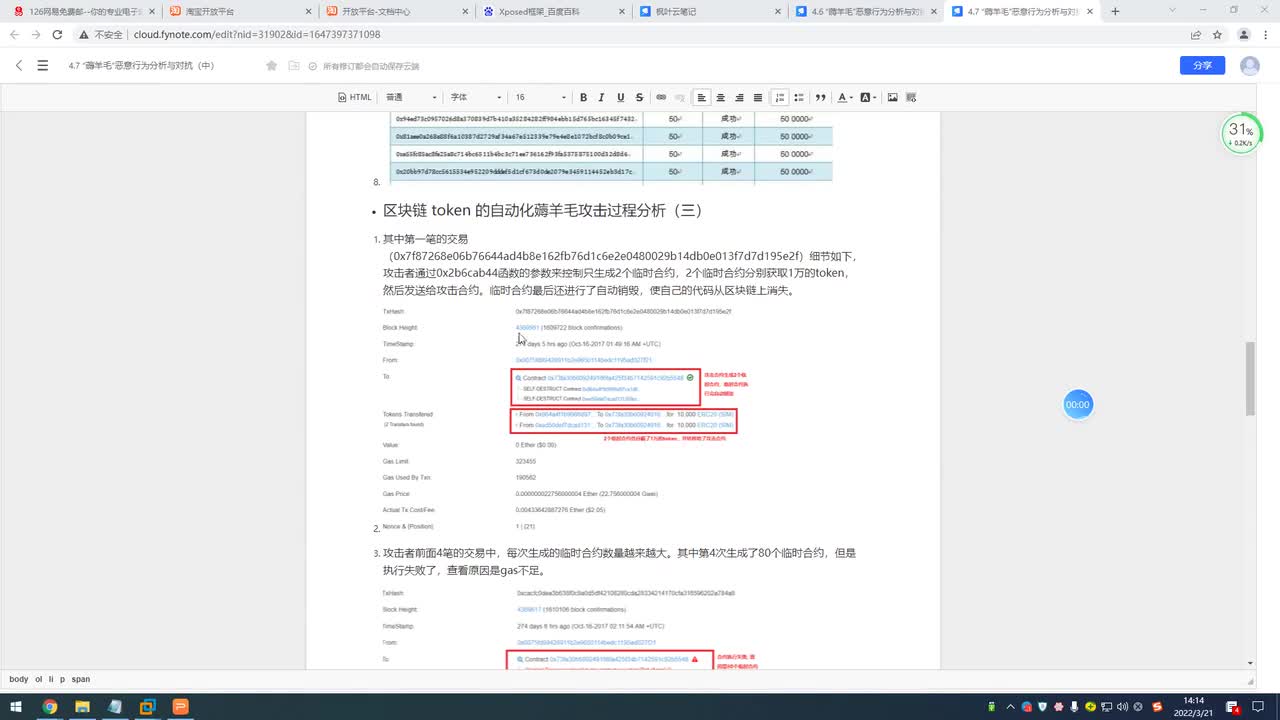Toggle bulleted list formatting
1280x720 pixels.
(x=800, y=97)
